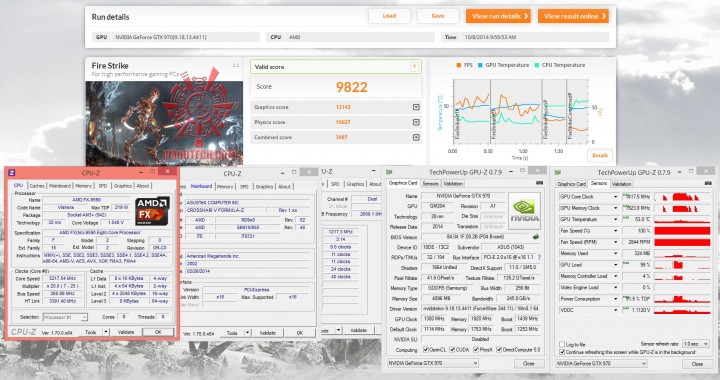Click the Load button in Run details
Viewport: 720px width, 380px height.
[389, 16]
